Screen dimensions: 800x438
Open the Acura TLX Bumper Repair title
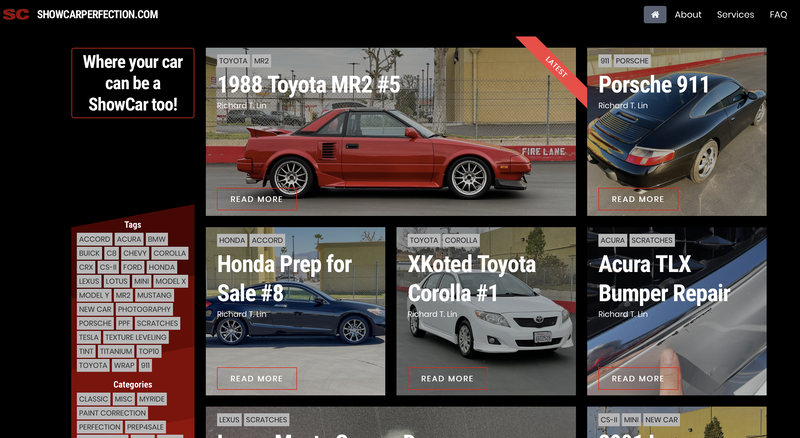664,279
